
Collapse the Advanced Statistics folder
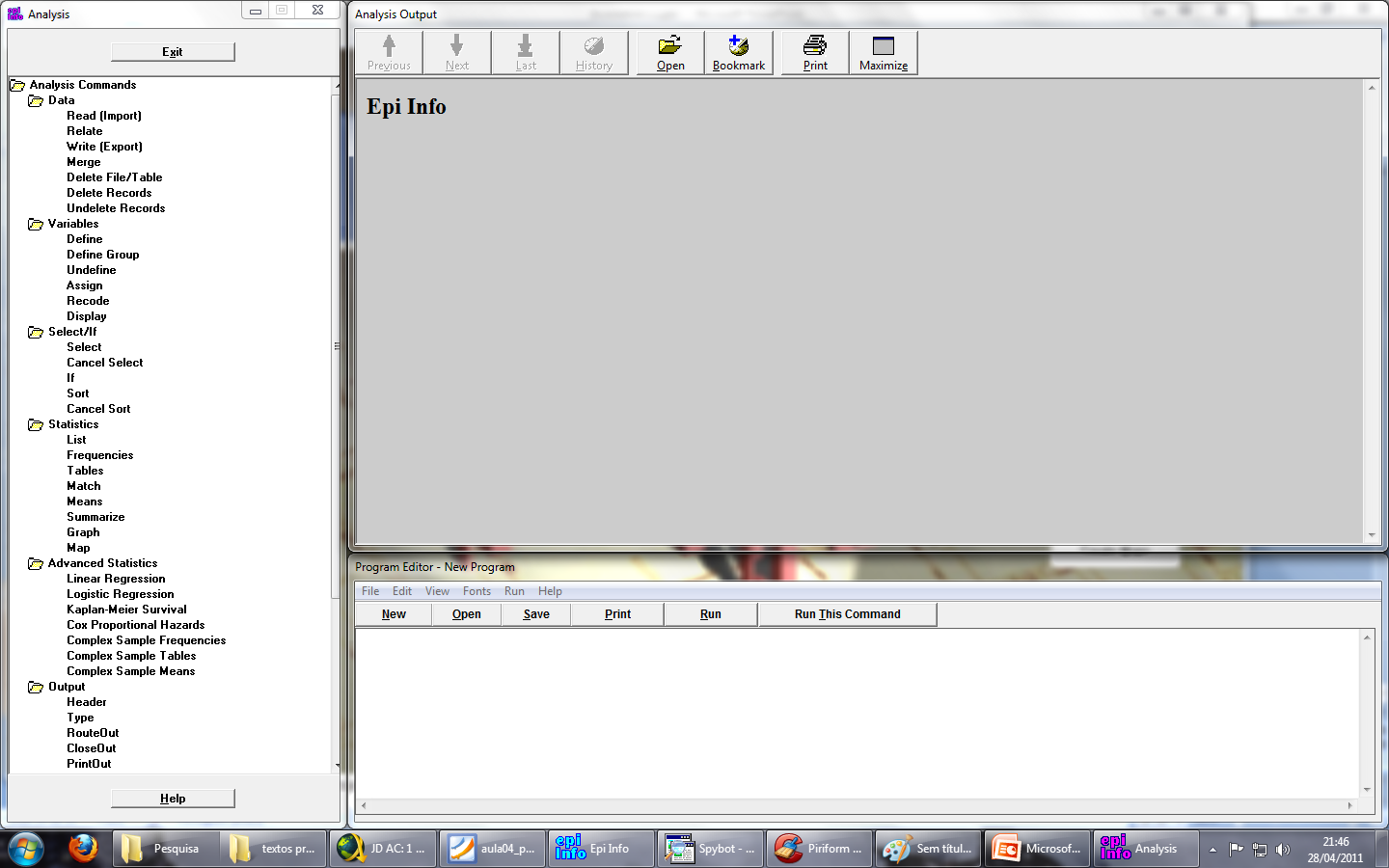tap(36, 563)
